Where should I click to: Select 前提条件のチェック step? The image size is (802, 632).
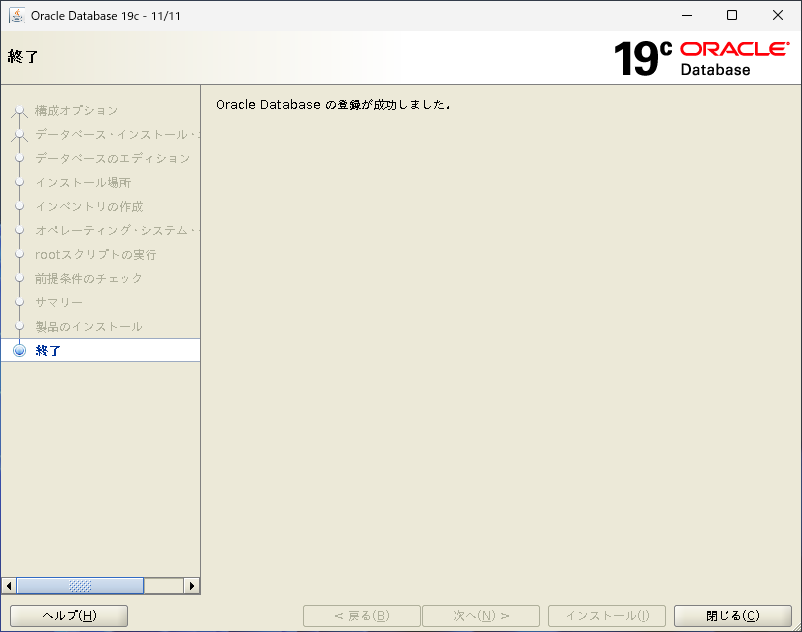[x=88, y=279]
